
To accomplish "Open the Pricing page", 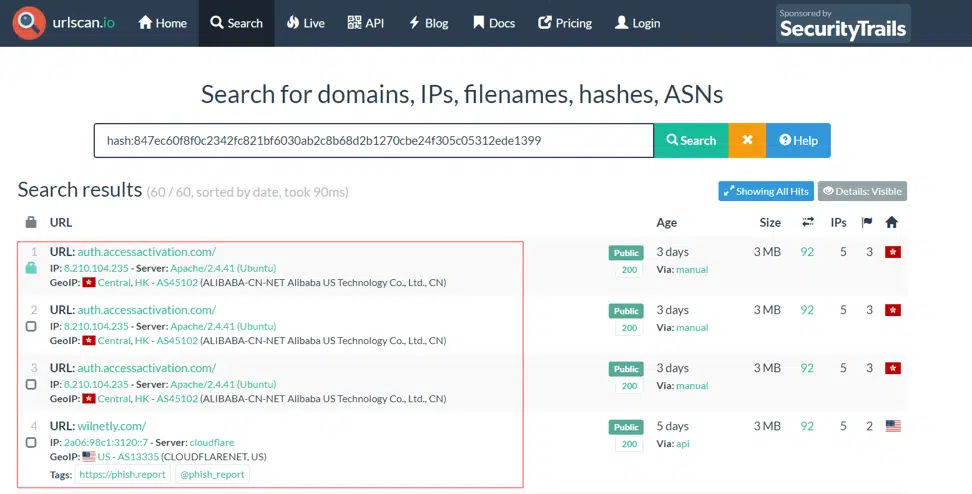I will [x=565, y=23].
